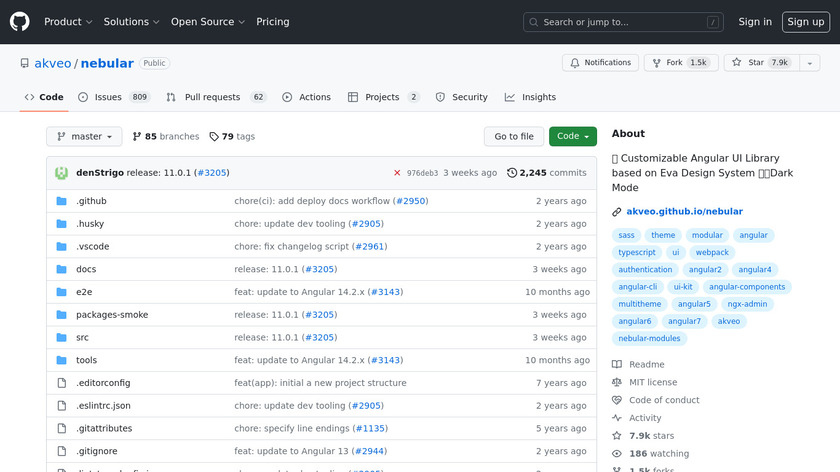This screenshot has width=840, height=472.
Task: Expand the Product menu
Action: coord(68,22)
